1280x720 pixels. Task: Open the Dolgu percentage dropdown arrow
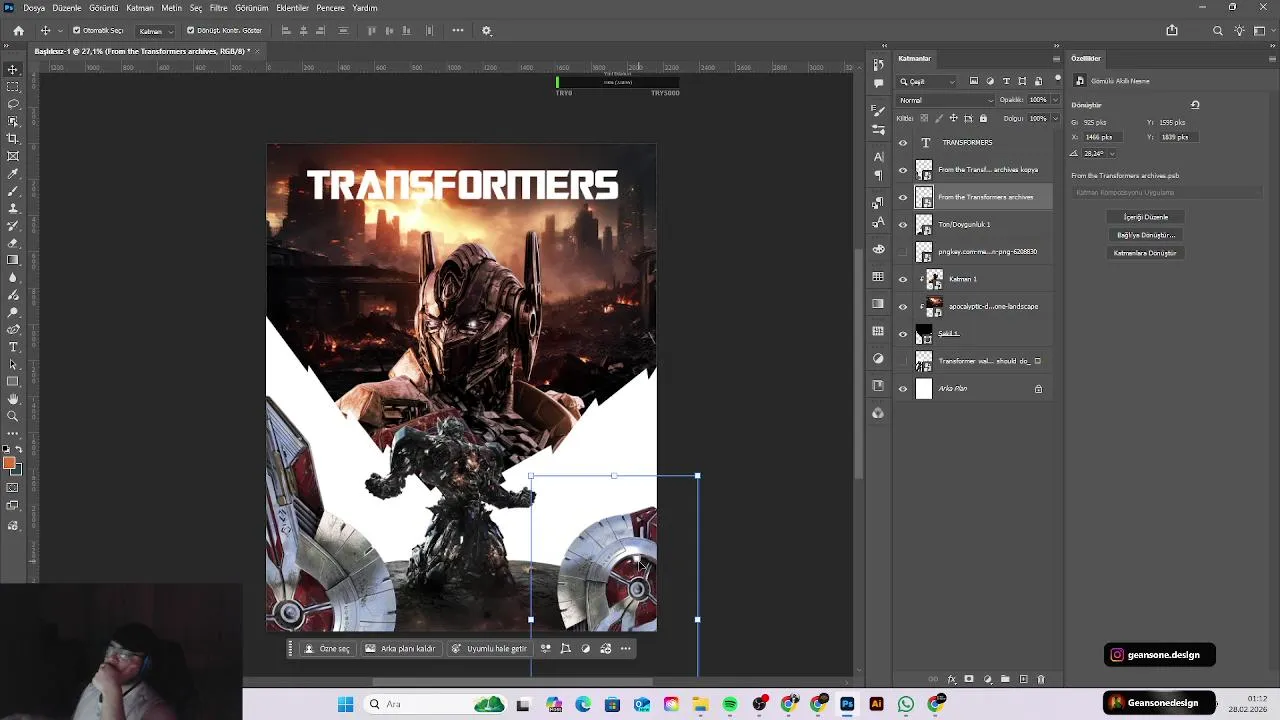pyautogui.click(x=1055, y=118)
